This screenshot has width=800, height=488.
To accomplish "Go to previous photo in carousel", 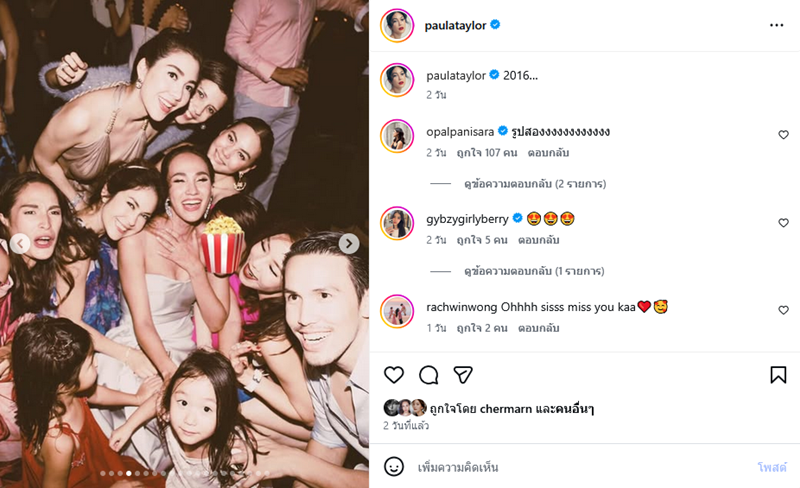I will [19, 243].
